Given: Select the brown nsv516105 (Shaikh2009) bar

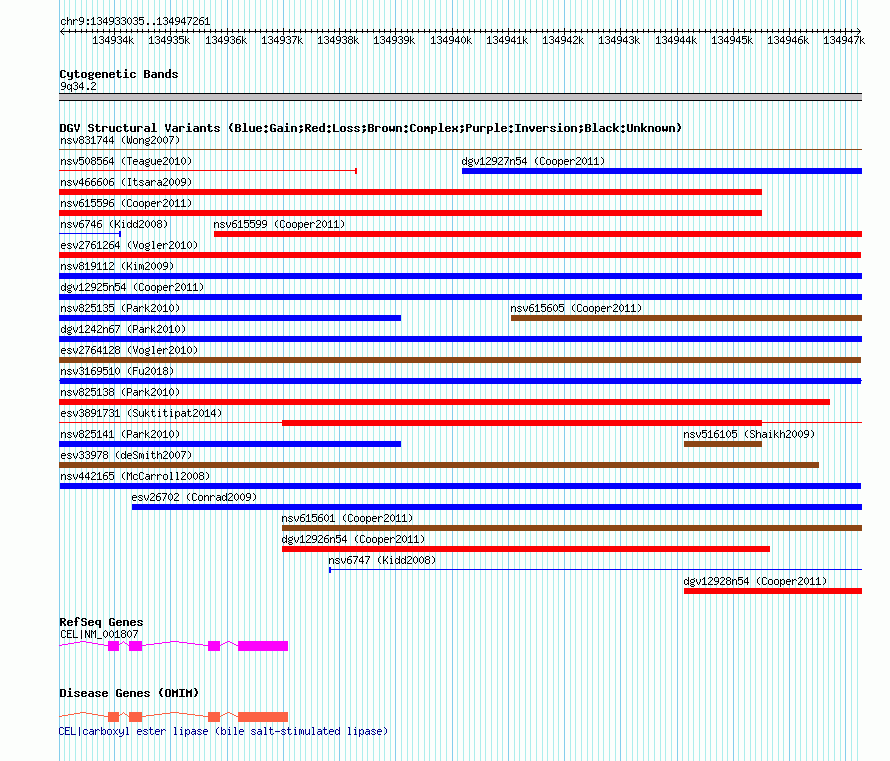Looking at the screenshot, I should (x=723, y=444).
